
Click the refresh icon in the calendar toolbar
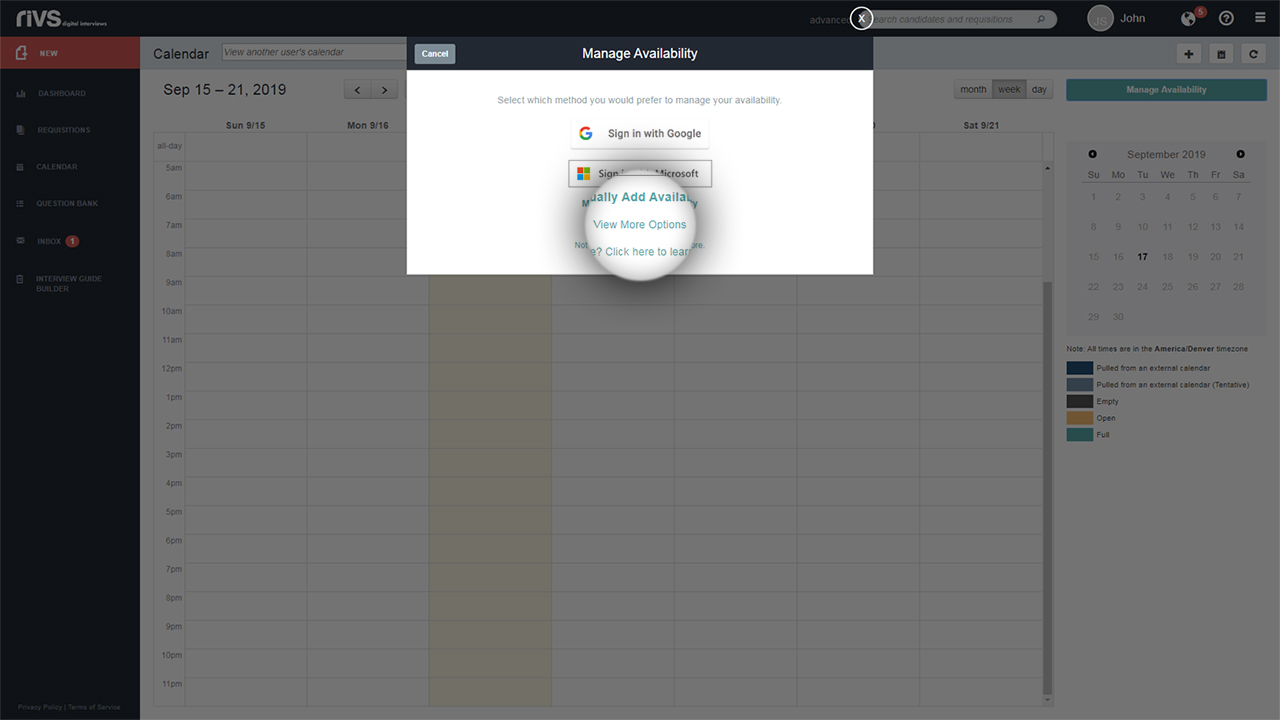point(1253,54)
